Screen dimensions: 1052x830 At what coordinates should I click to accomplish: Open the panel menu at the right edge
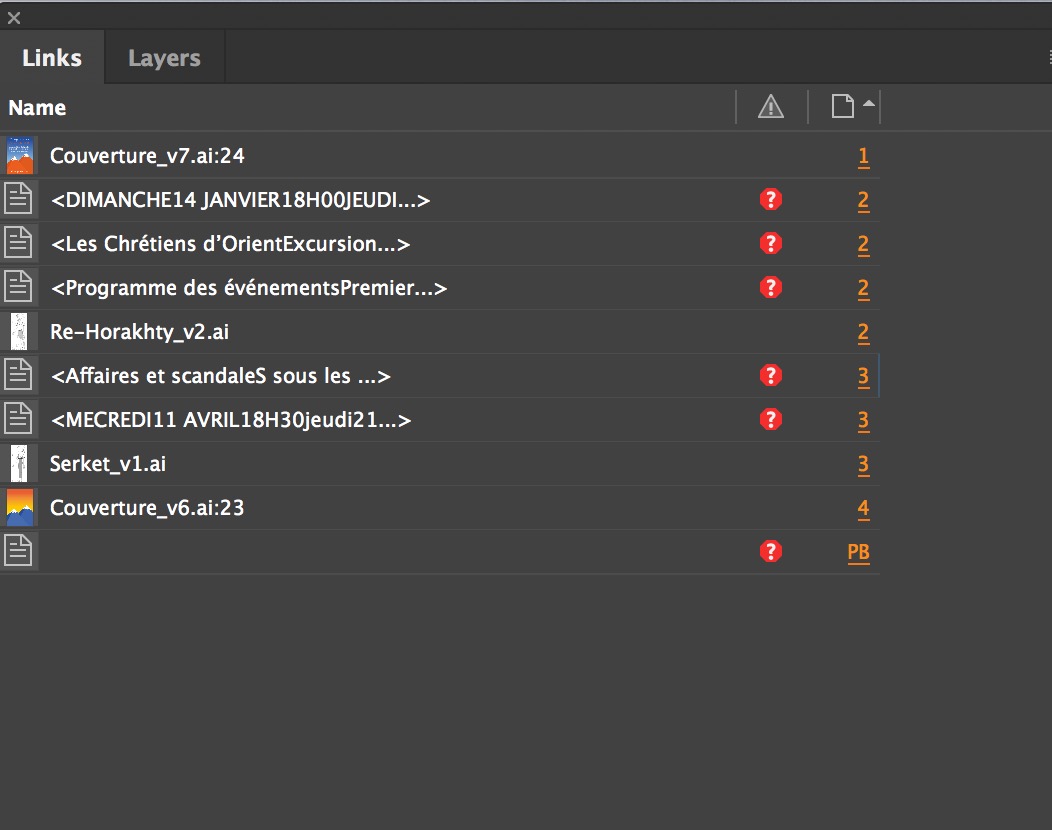click(x=1049, y=58)
